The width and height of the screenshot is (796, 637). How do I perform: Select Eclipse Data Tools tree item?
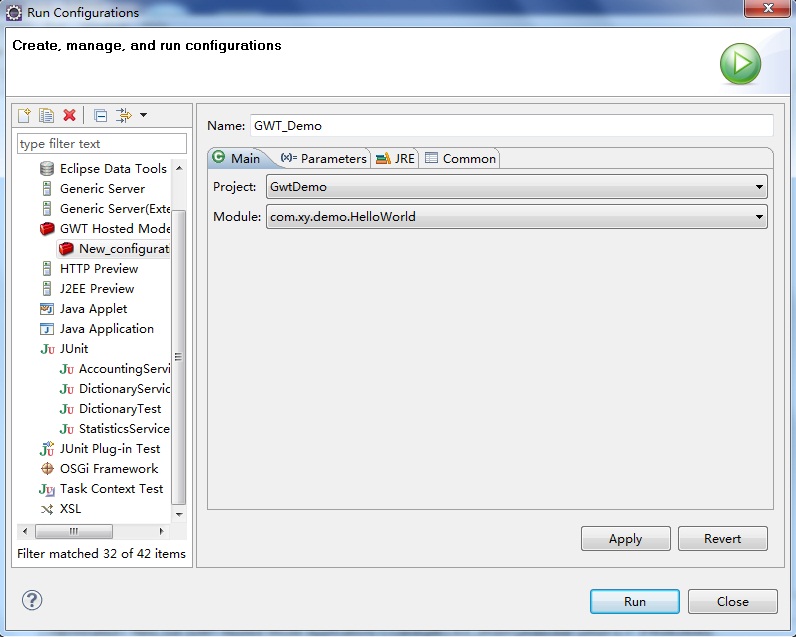pos(113,169)
